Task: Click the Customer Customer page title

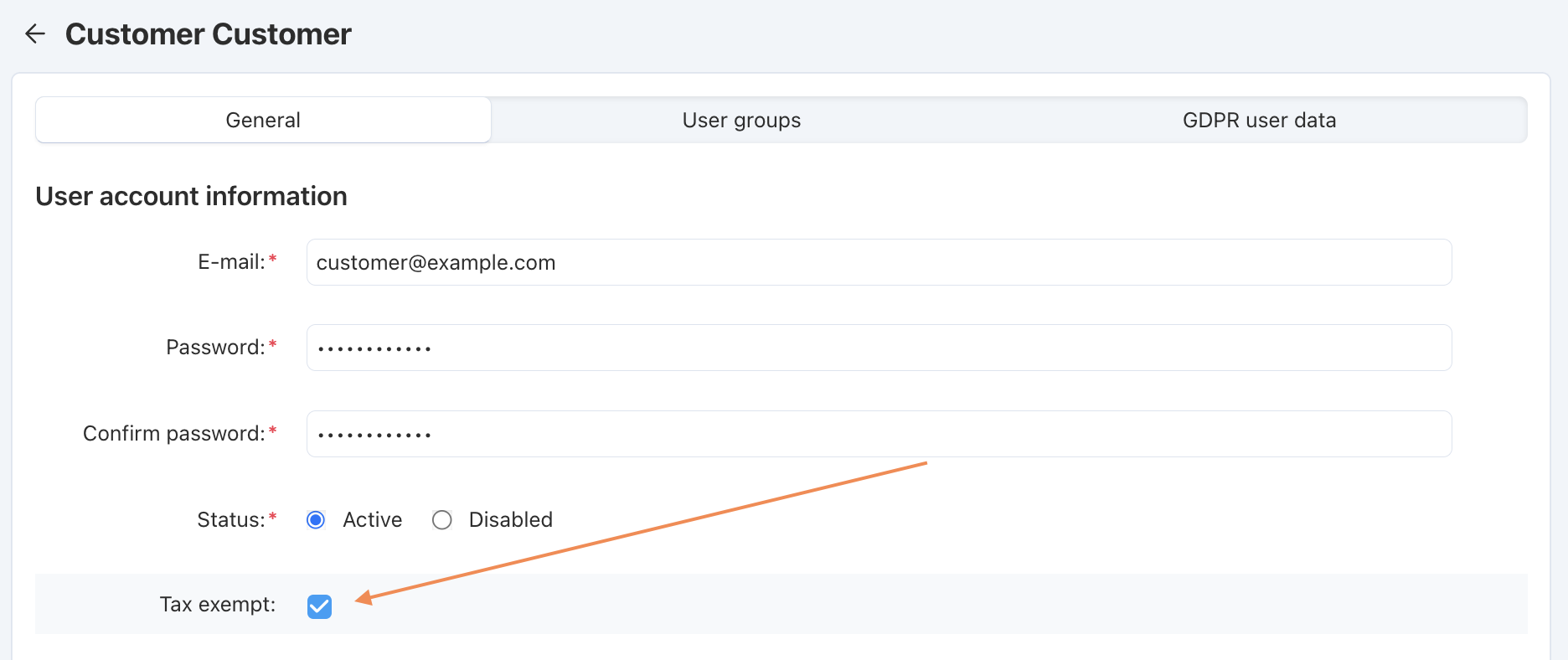Action: pos(208,34)
